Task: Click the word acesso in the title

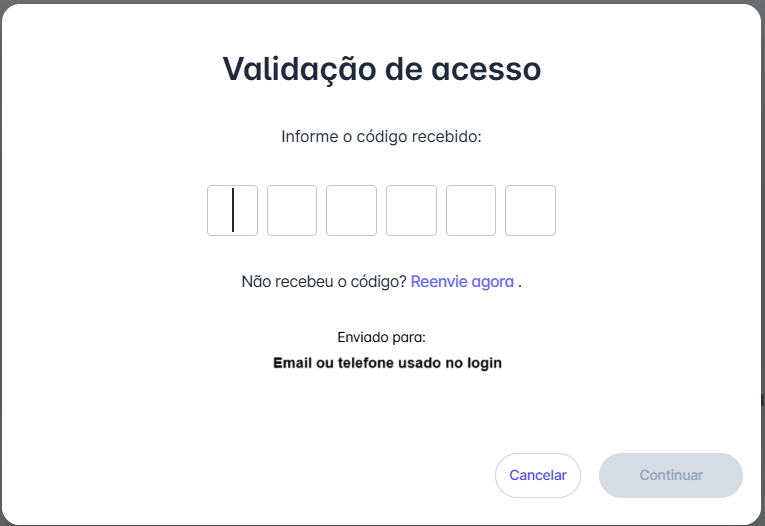Action: point(486,69)
